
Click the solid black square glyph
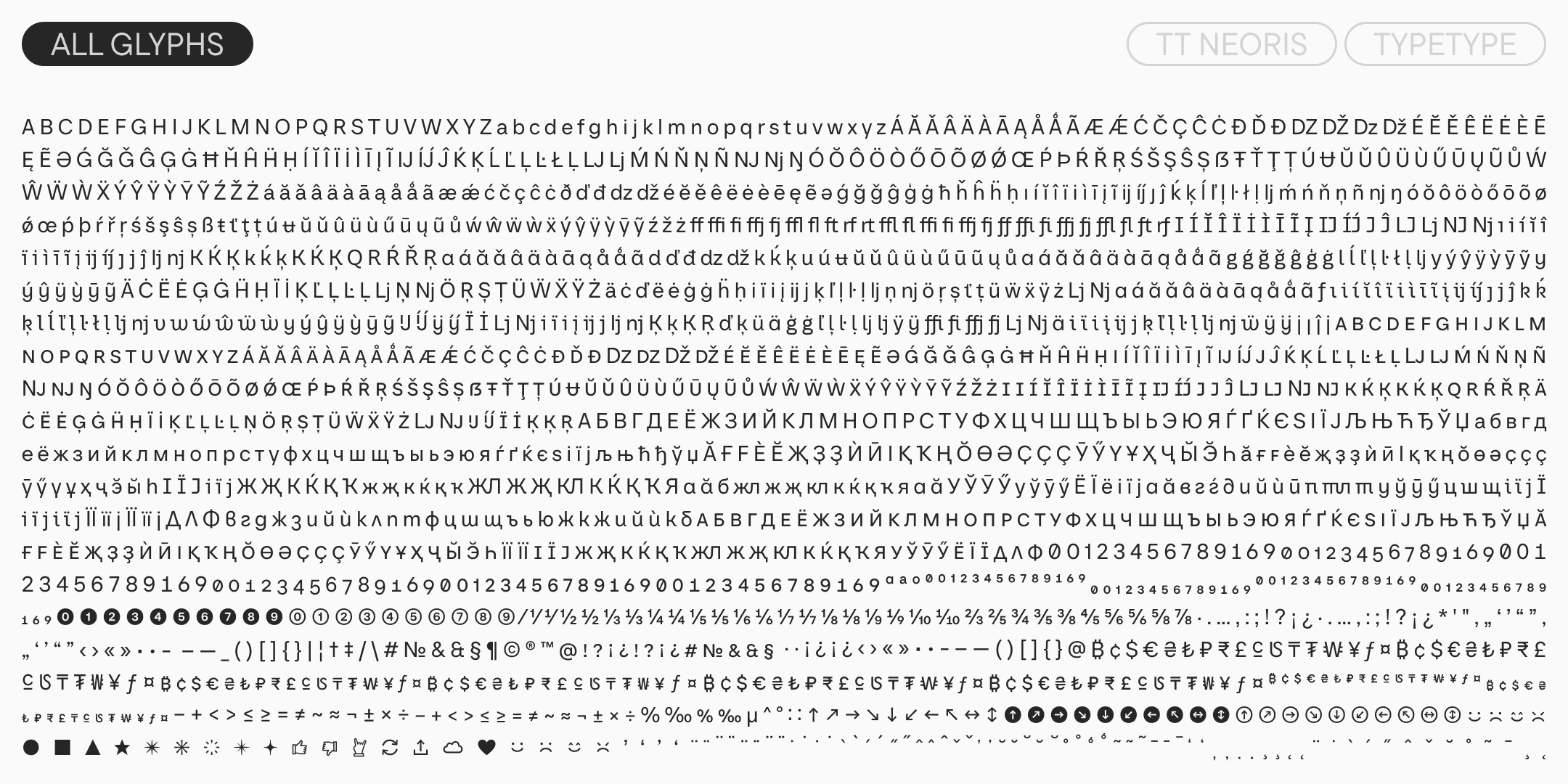click(62, 747)
